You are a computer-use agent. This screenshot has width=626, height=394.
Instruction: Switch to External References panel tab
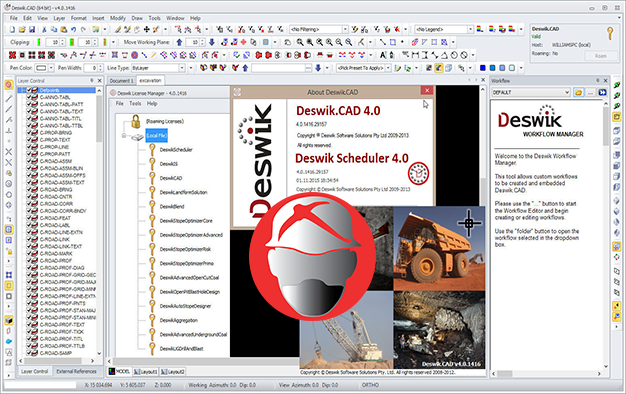(76, 371)
